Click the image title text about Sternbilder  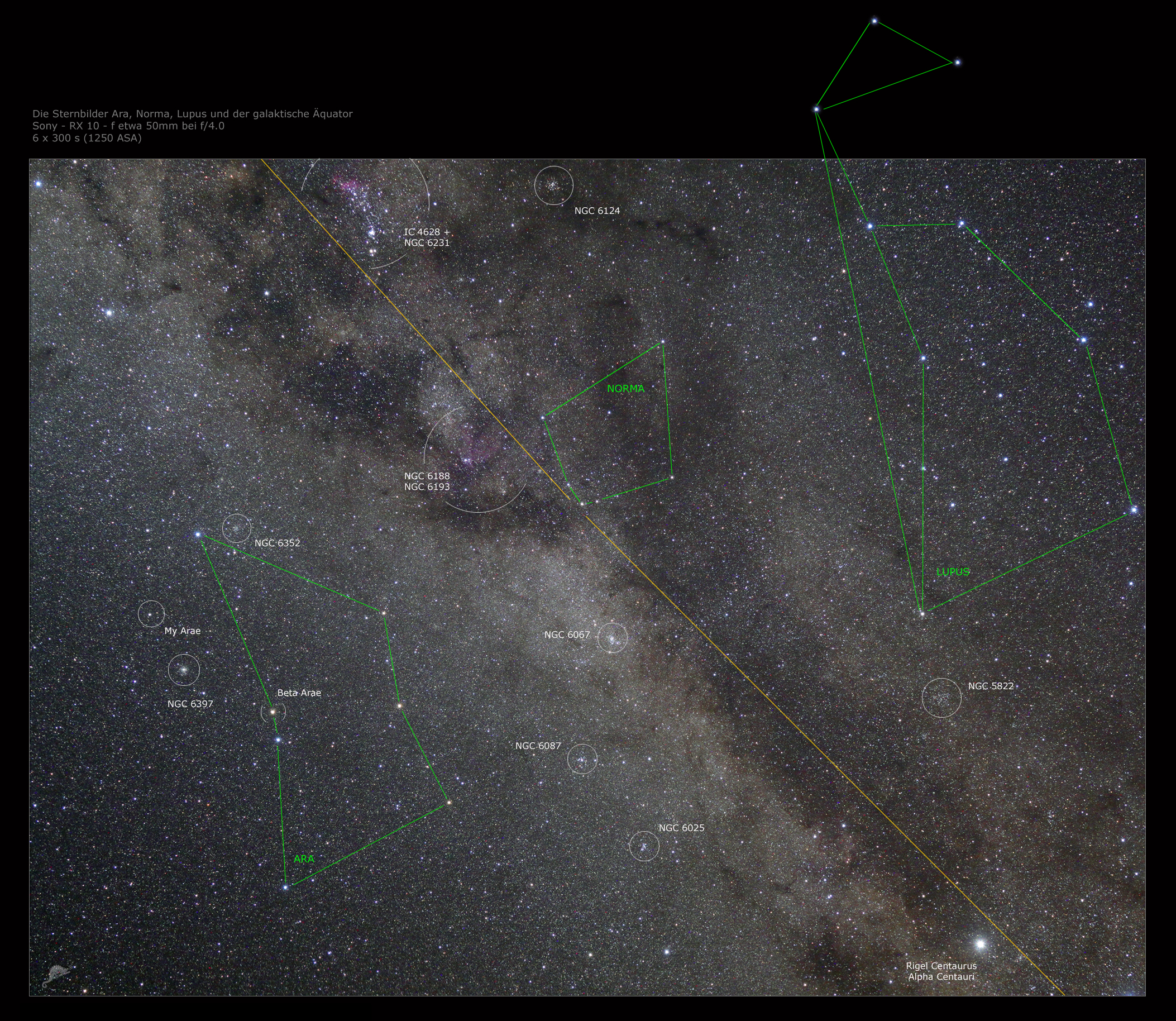coord(193,113)
